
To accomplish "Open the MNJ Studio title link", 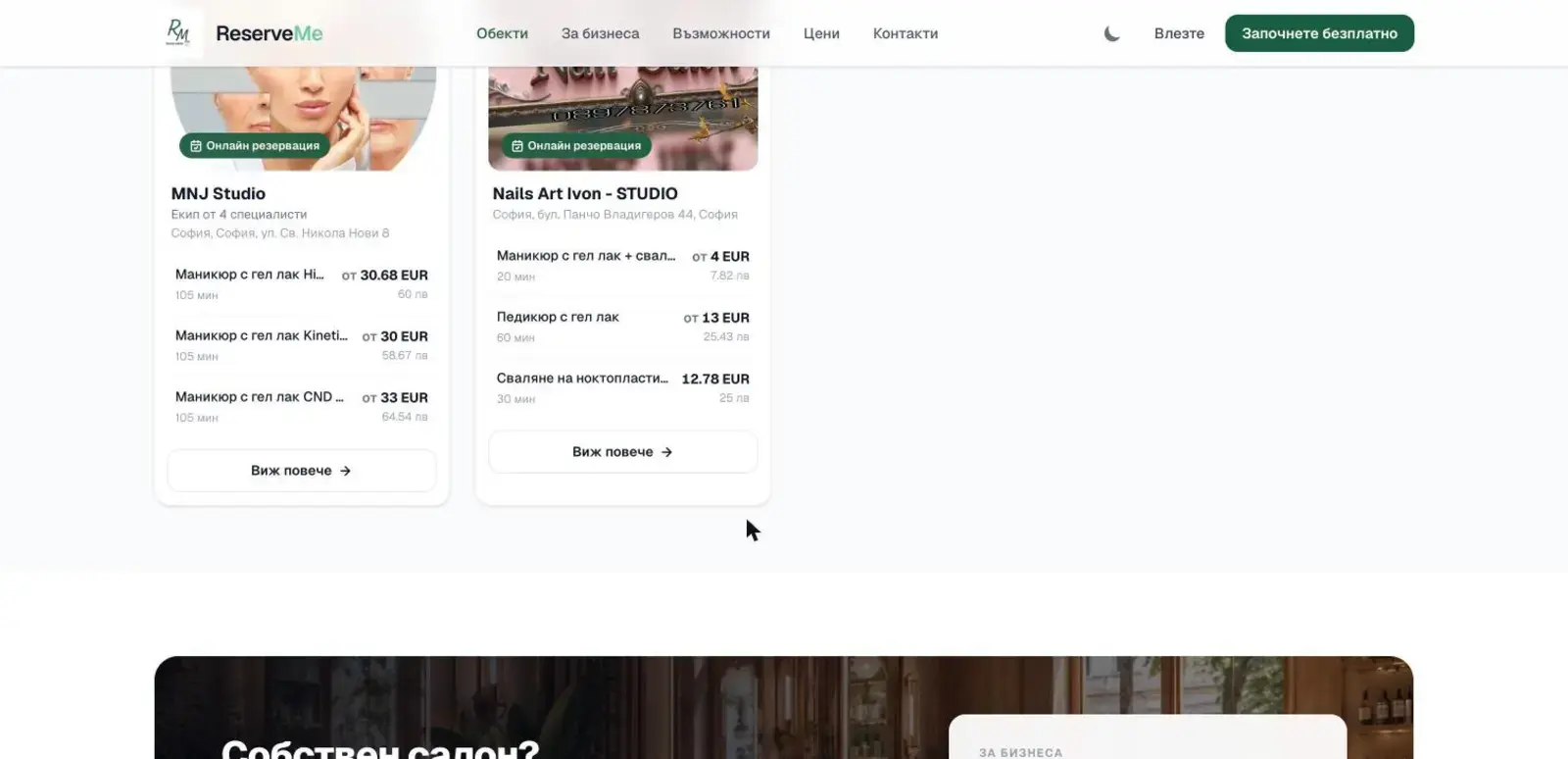I will click(x=219, y=194).
